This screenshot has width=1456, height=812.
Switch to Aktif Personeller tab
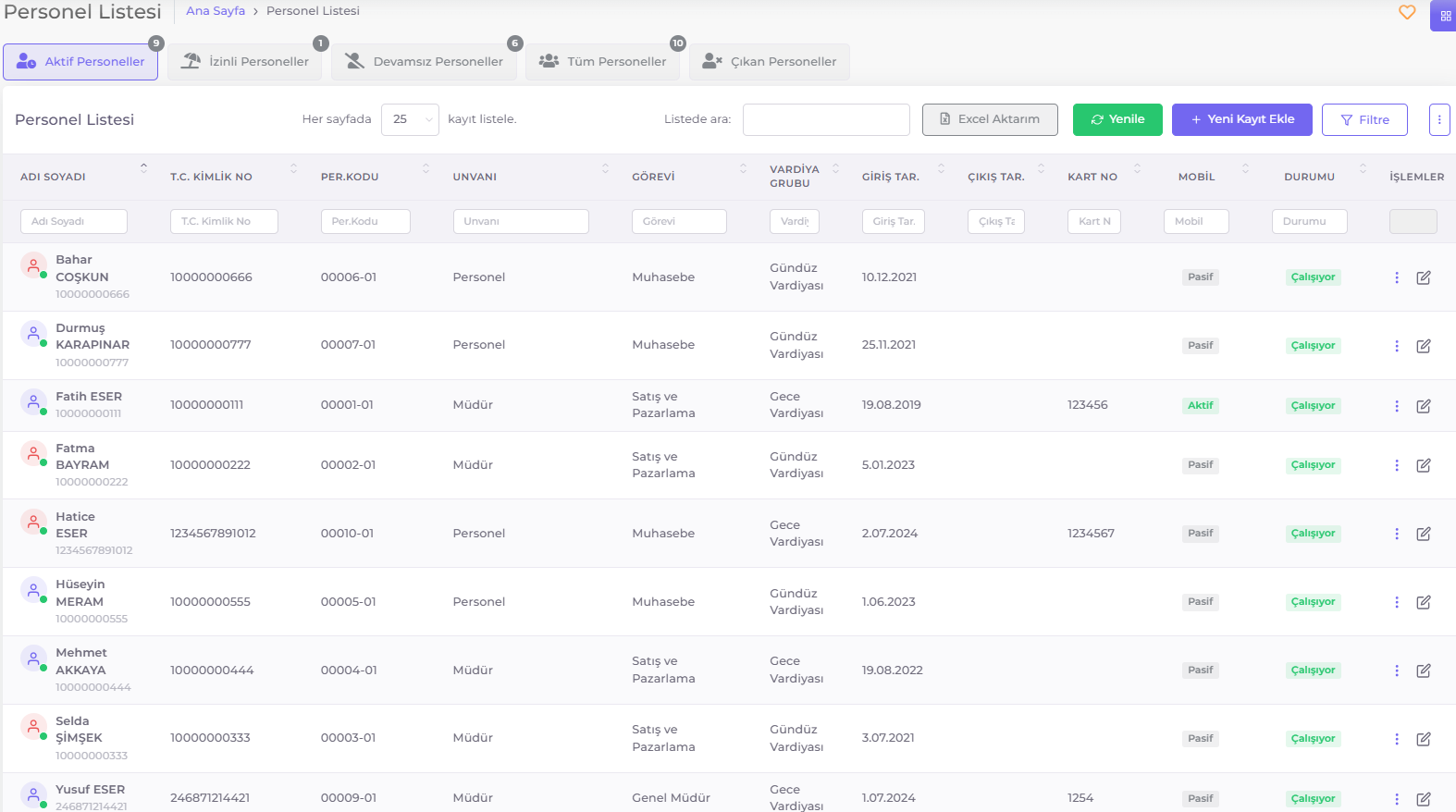click(80, 62)
